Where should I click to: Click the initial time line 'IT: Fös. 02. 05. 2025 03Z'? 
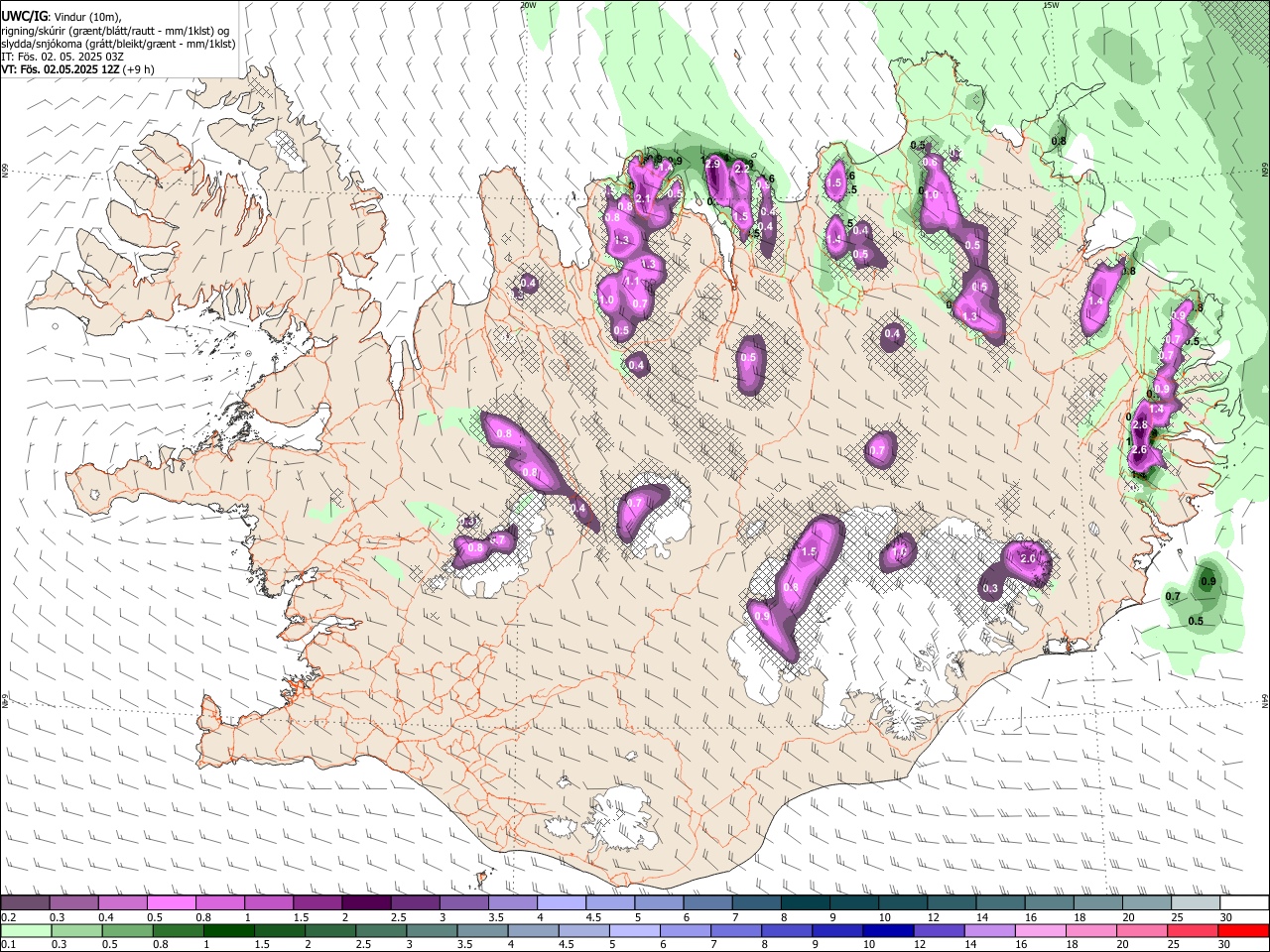click(x=63, y=57)
